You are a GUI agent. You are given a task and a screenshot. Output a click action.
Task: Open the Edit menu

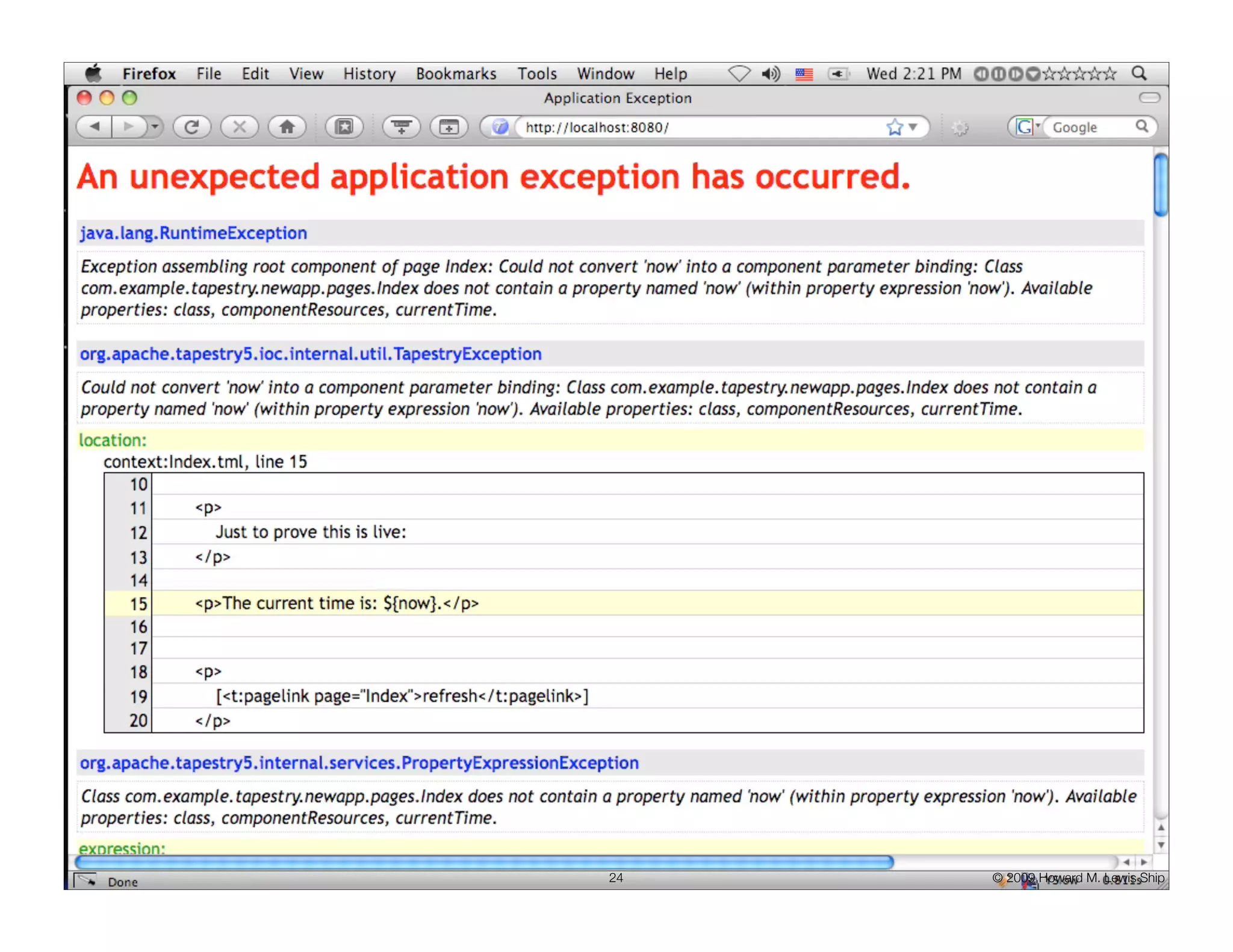point(255,73)
